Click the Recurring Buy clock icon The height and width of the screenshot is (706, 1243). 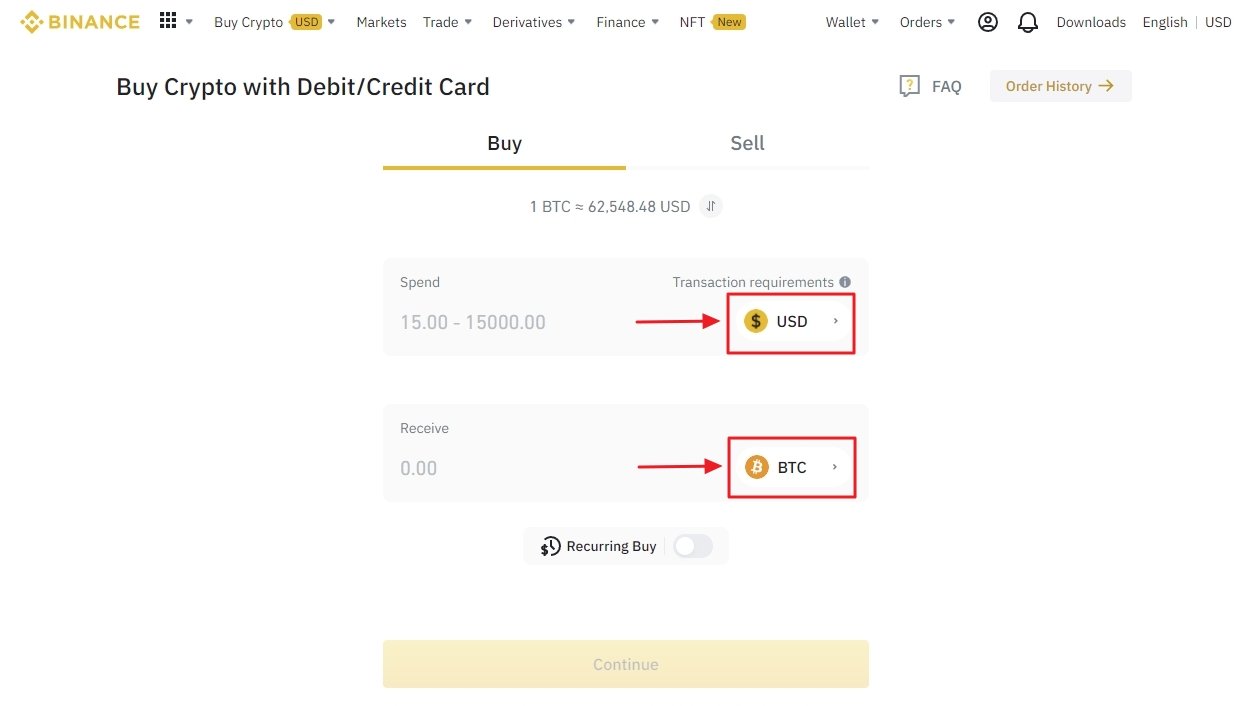550,546
